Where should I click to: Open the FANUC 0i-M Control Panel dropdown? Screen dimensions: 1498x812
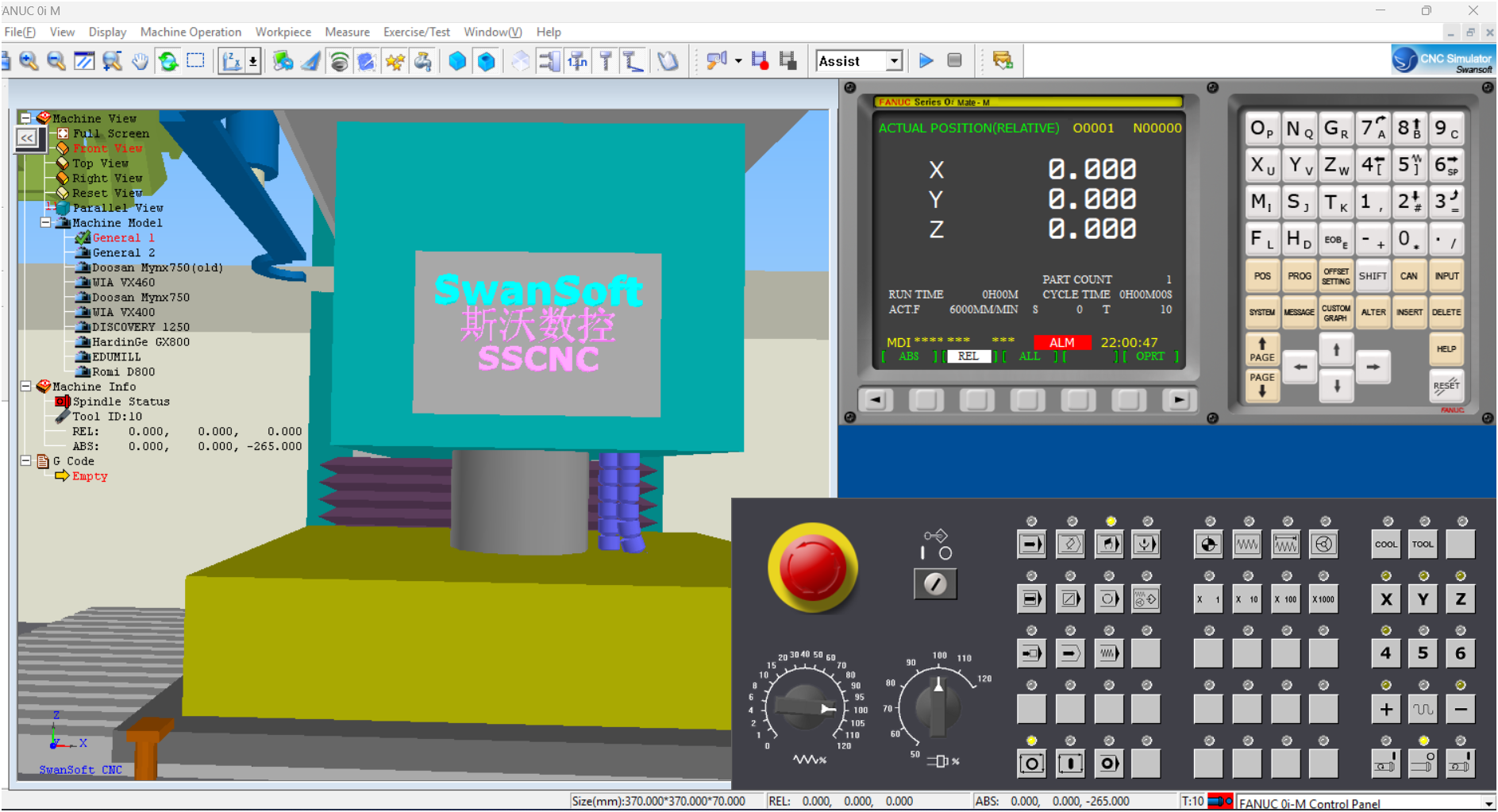point(1488,803)
